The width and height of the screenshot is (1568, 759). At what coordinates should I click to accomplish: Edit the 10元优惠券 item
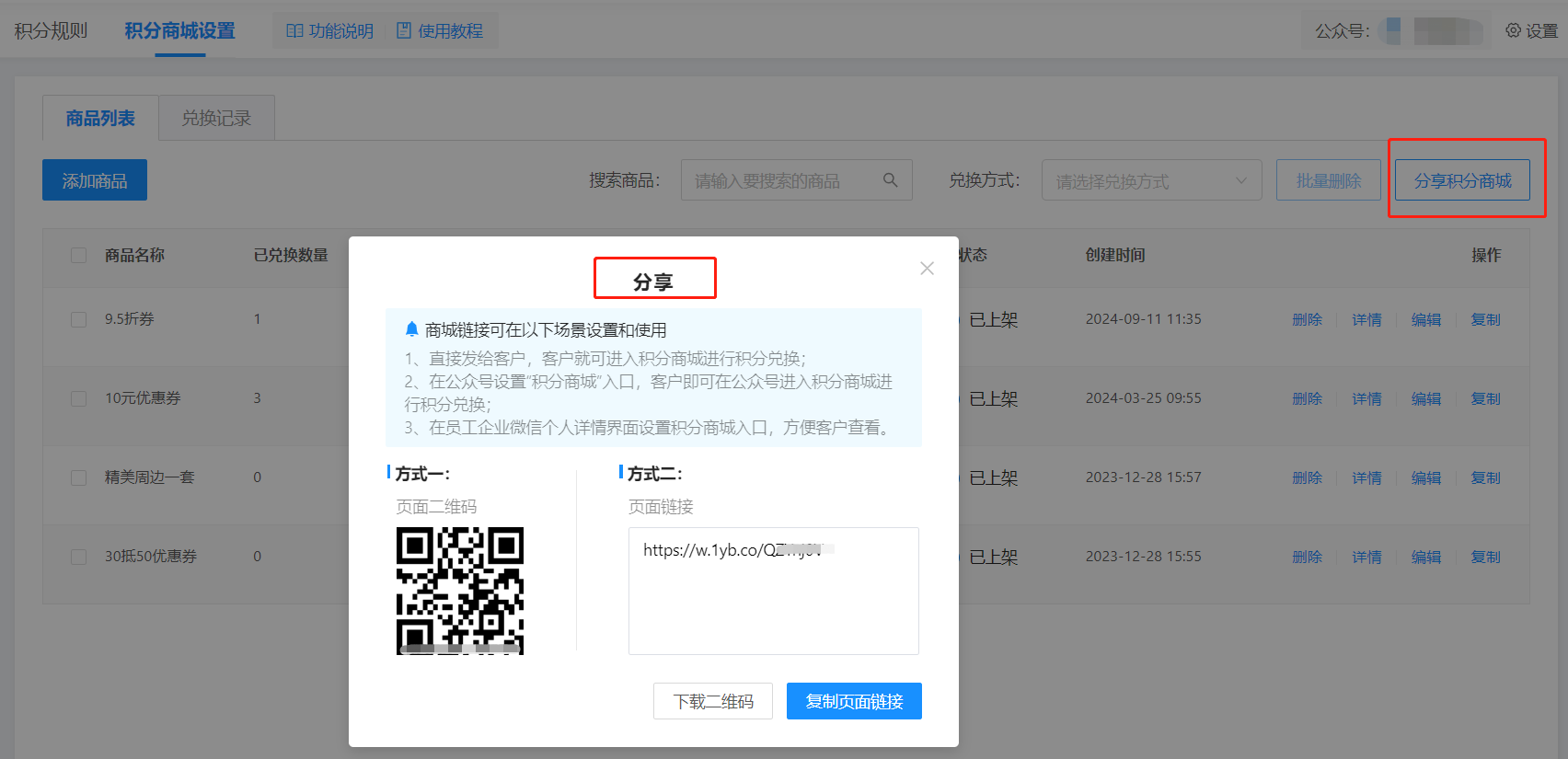click(1426, 398)
